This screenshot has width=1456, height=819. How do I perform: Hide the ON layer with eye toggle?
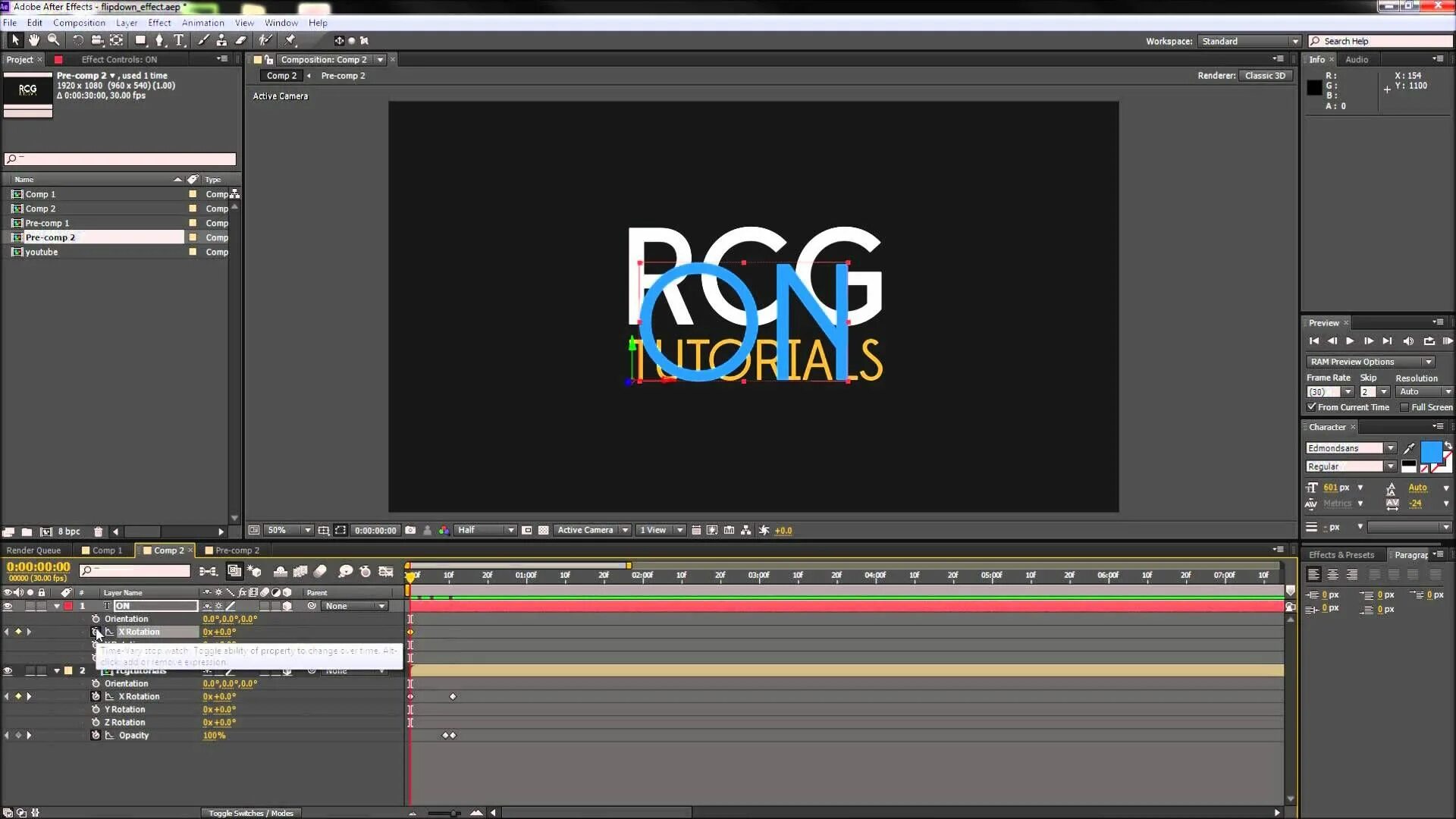coord(8,607)
